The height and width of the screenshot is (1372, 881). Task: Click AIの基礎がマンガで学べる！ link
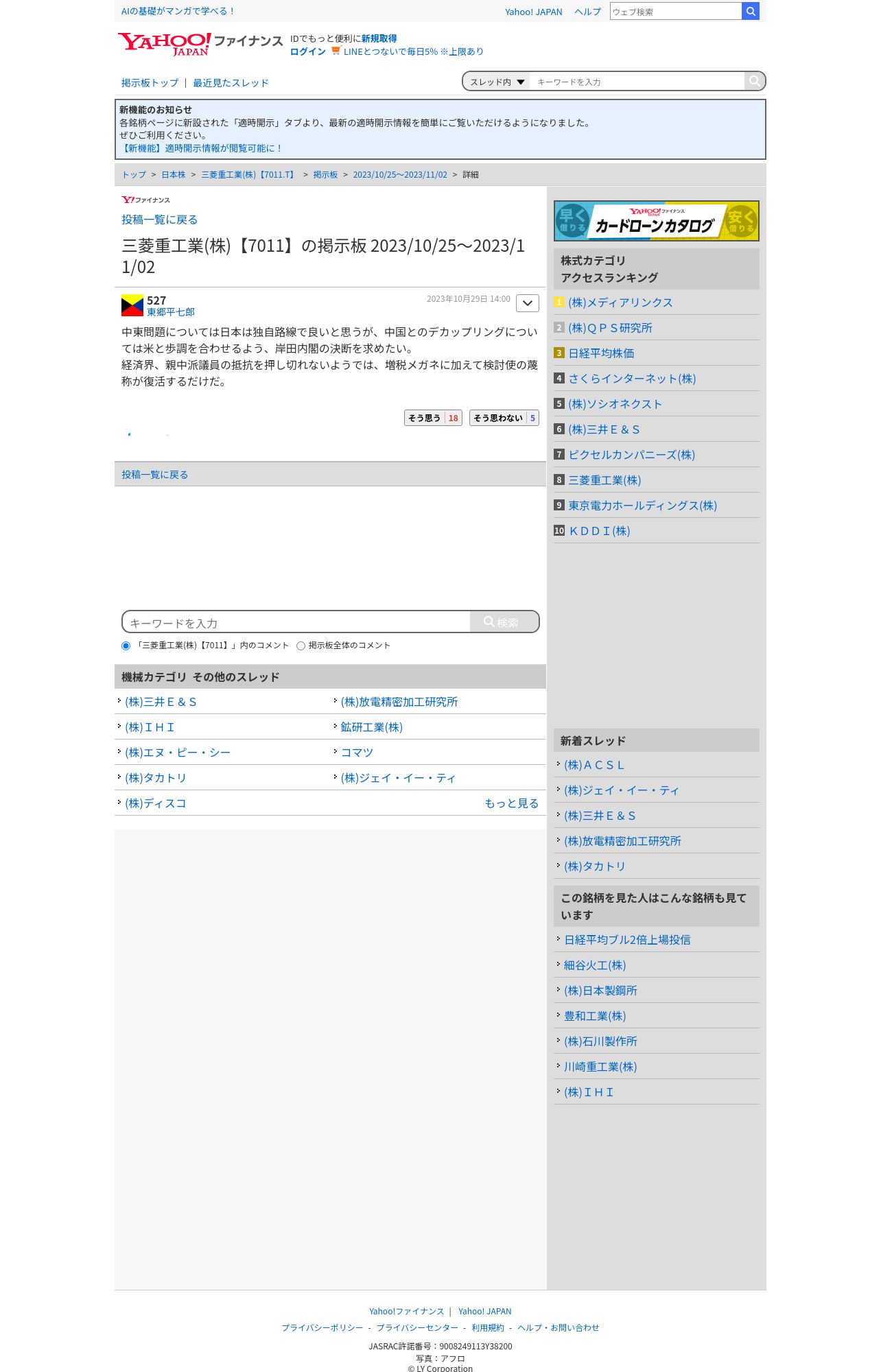click(178, 11)
